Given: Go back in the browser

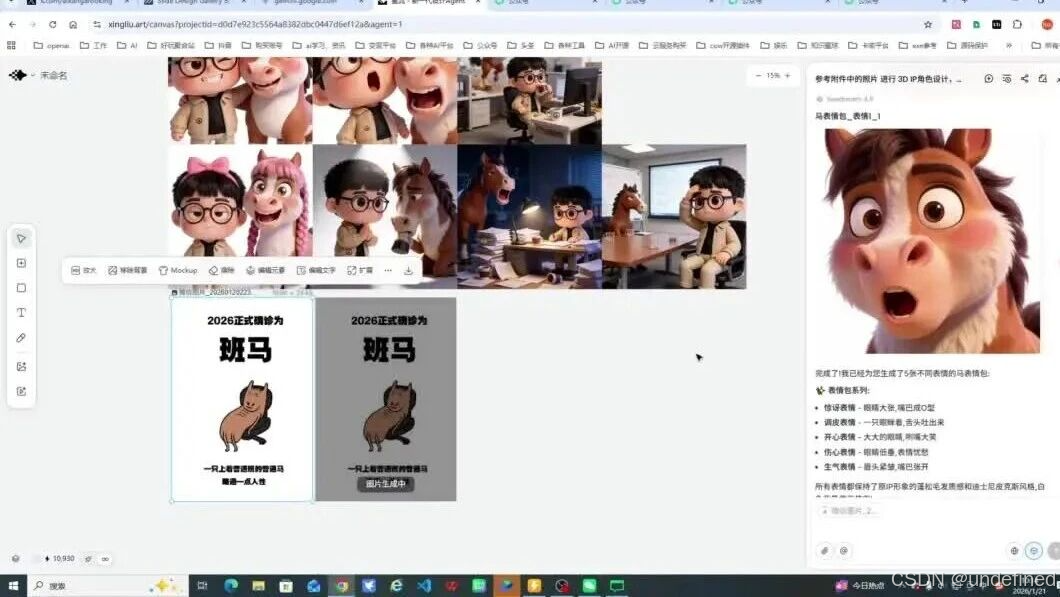Looking at the screenshot, I should coord(12,24).
